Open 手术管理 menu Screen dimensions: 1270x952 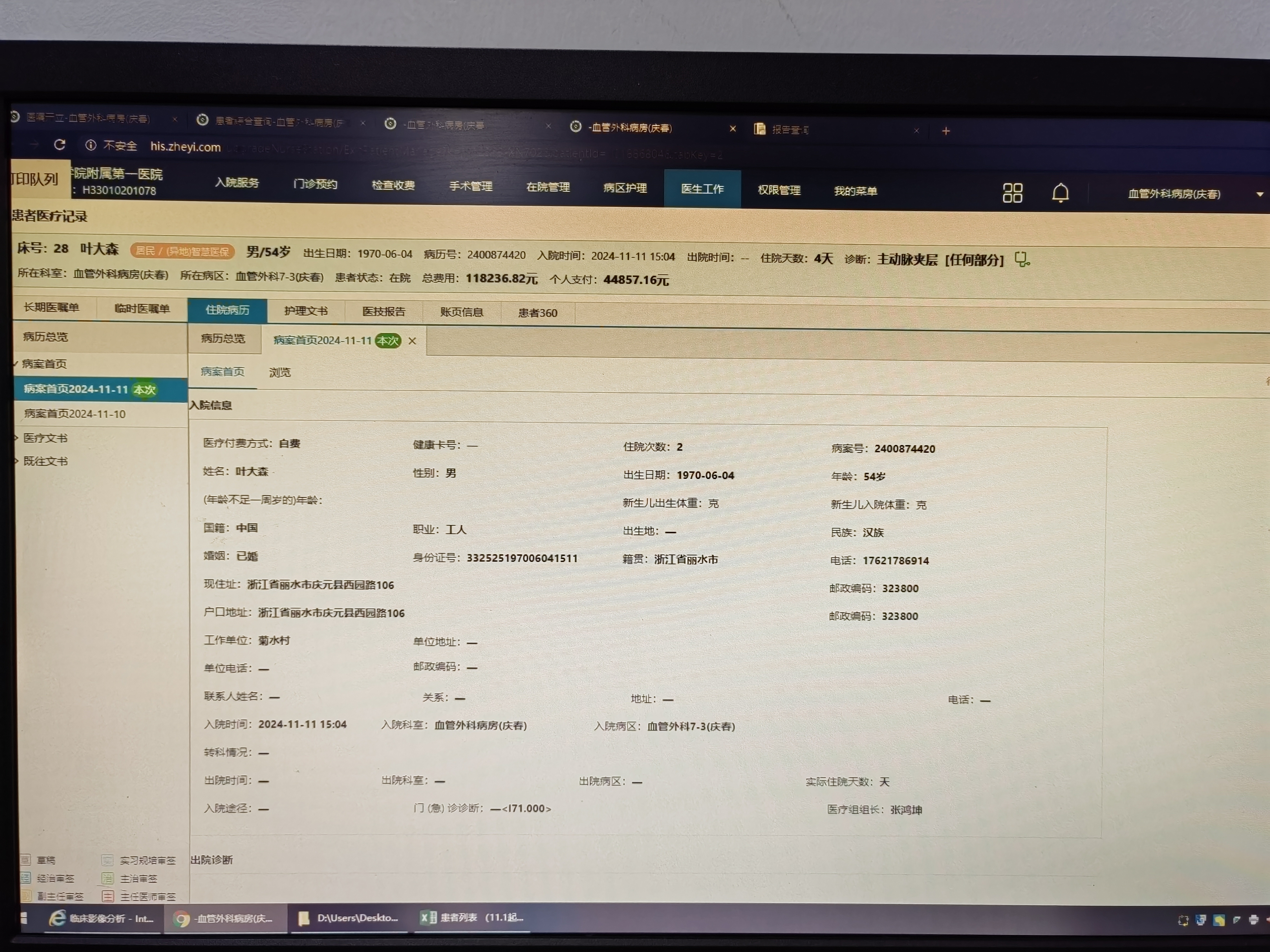(x=471, y=187)
